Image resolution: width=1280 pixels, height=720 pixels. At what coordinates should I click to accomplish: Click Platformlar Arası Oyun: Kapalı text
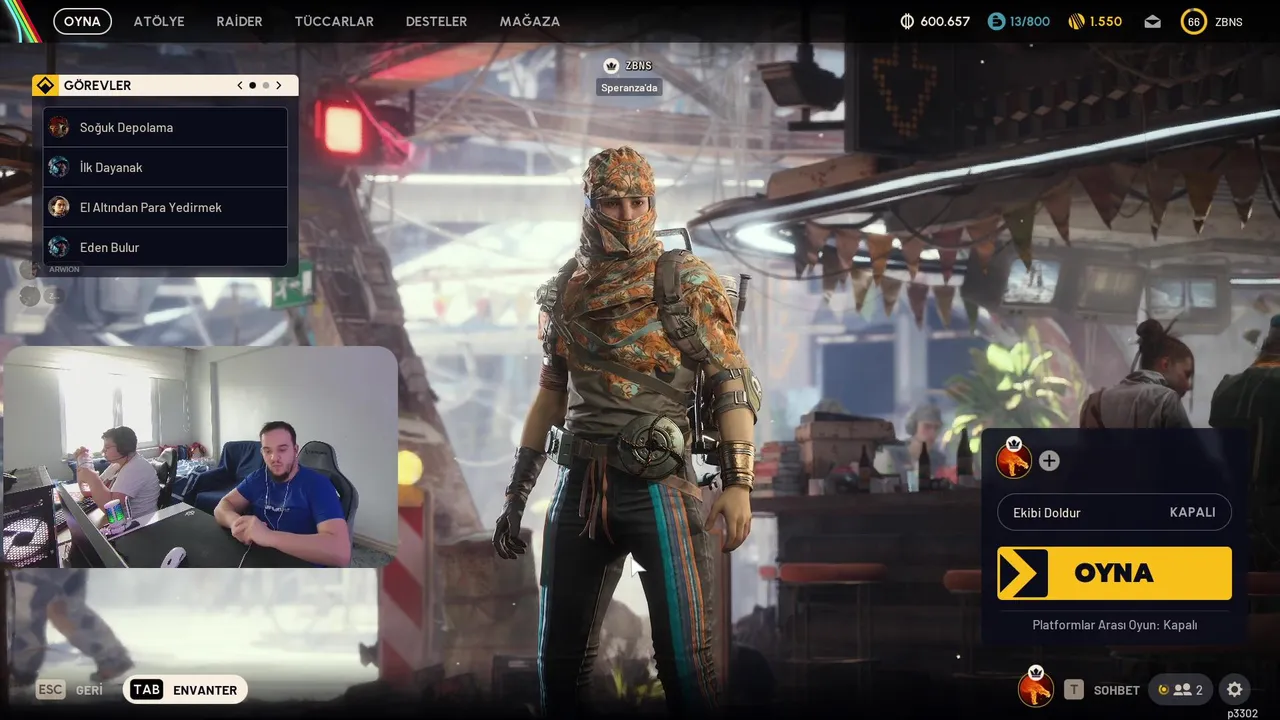[1115, 625]
